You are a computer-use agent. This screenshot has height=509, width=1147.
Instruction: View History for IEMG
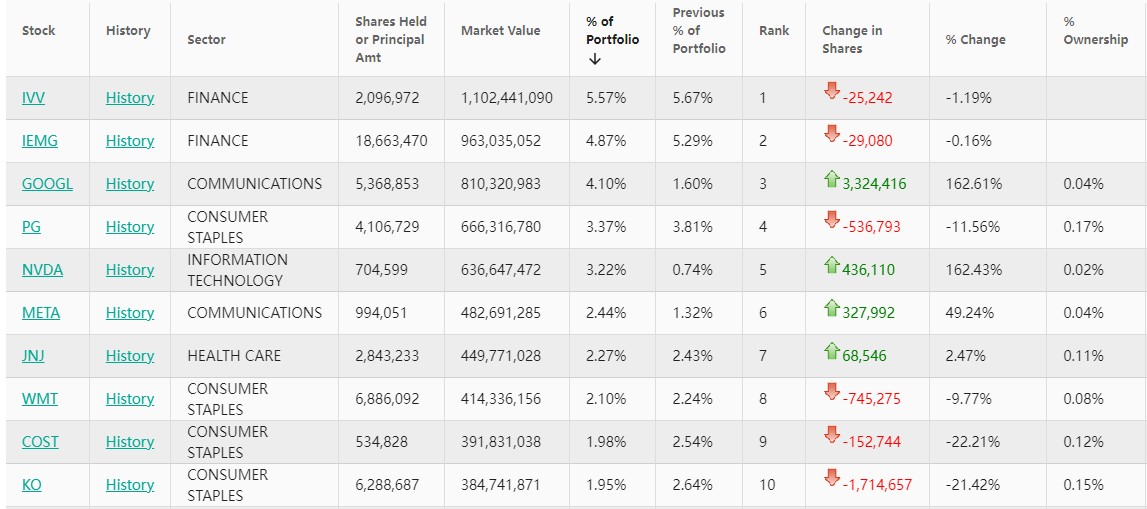[130, 141]
